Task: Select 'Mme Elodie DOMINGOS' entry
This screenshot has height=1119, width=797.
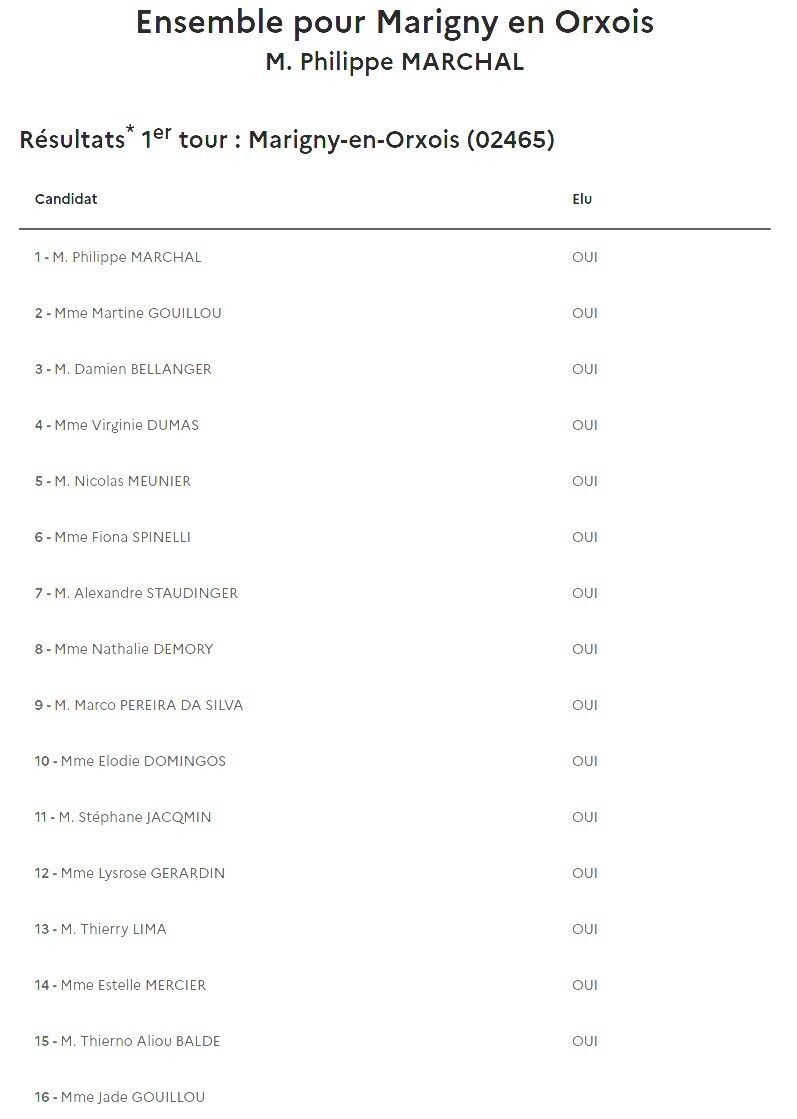Action: coord(131,761)
